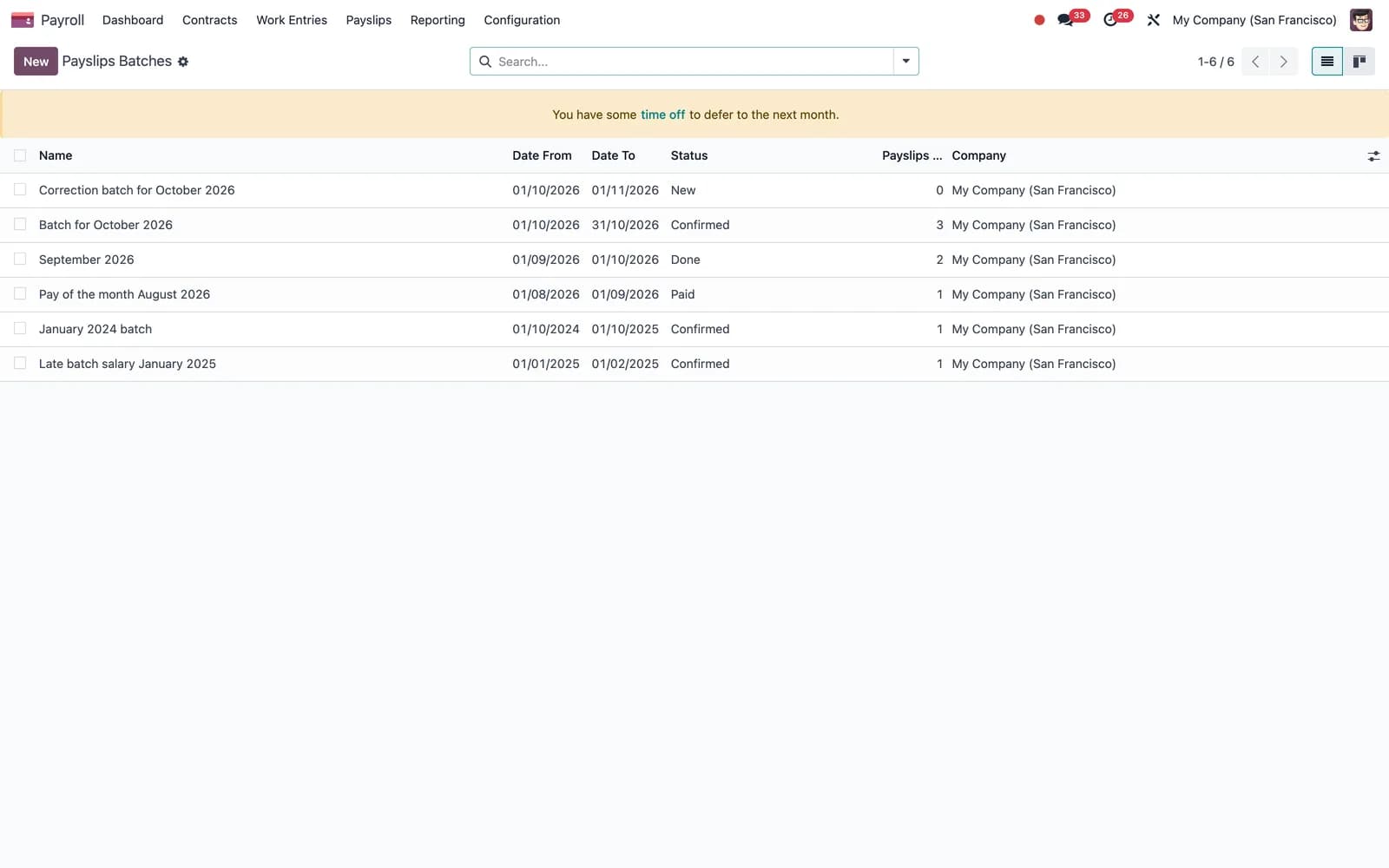Check the Correction batch for October 2026 row
Viewport: 1389px width, 868px height.
pos(20,190)
